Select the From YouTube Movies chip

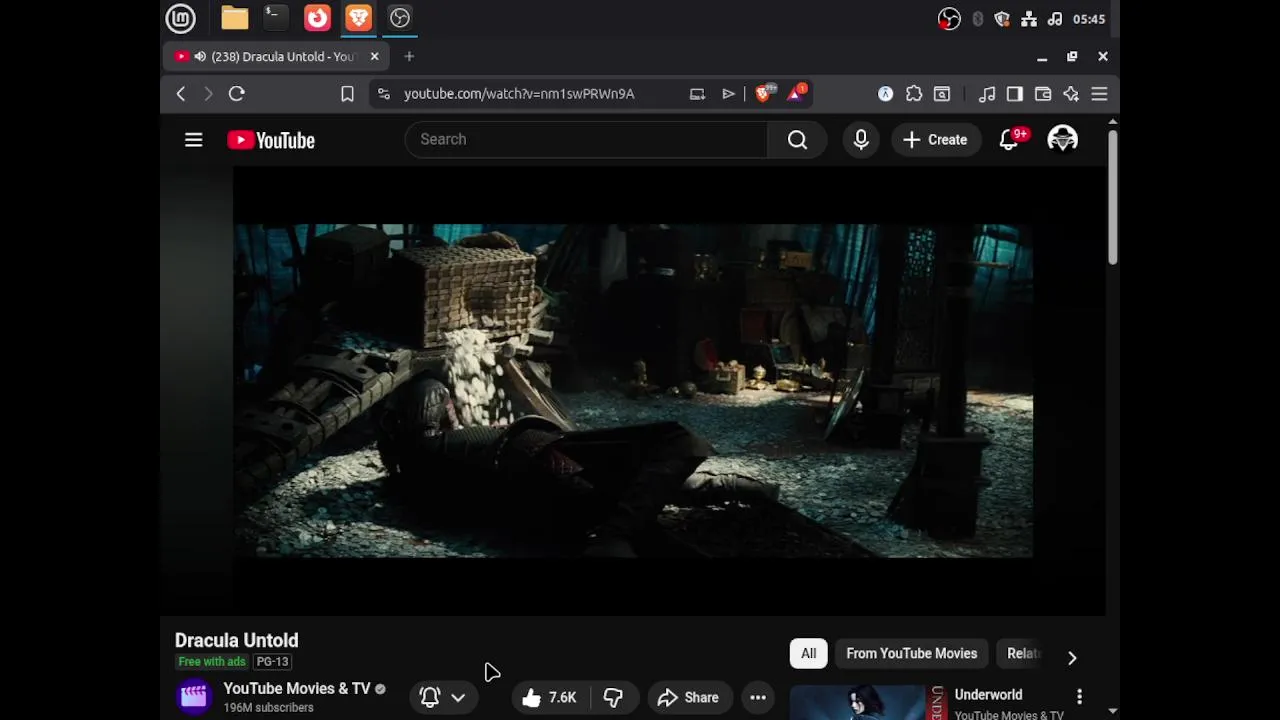[x=912, y=654]
